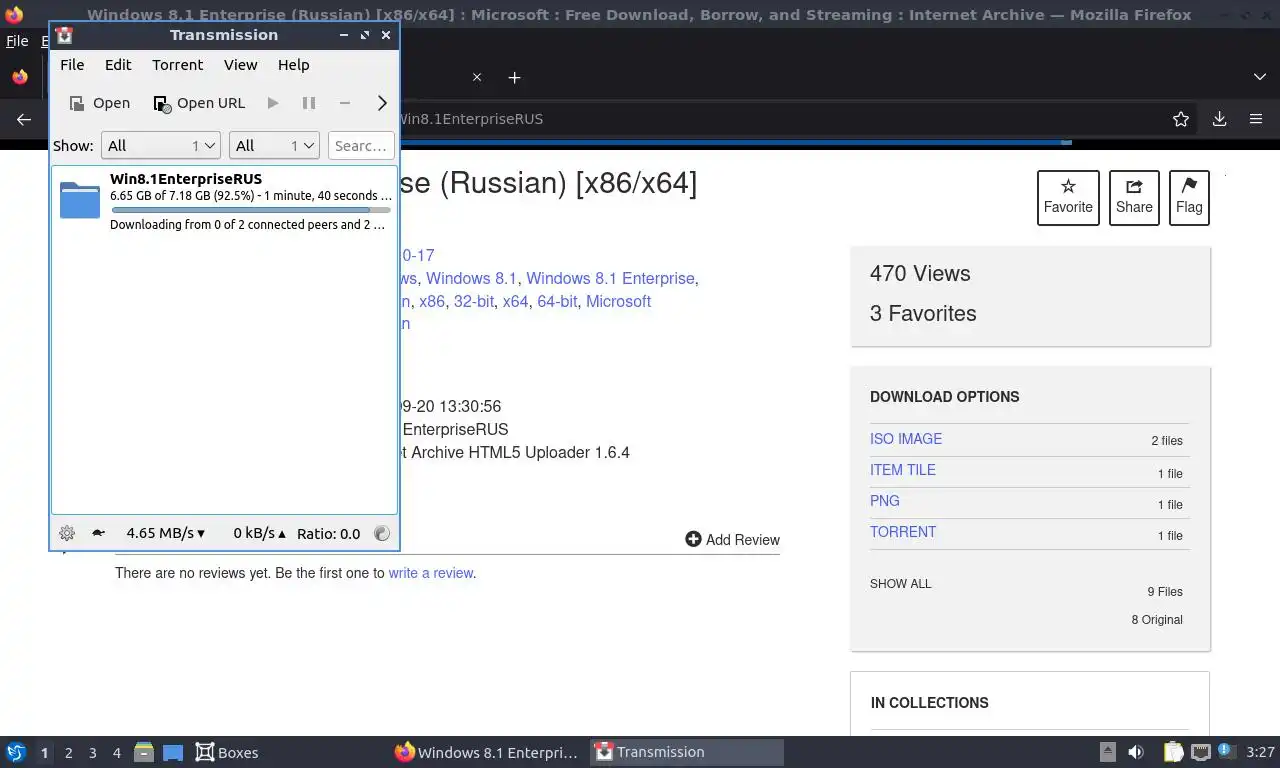Open the first Show All filter dropdown
The height and width of the screenshot is (768, 1280).
coord(160,146)
